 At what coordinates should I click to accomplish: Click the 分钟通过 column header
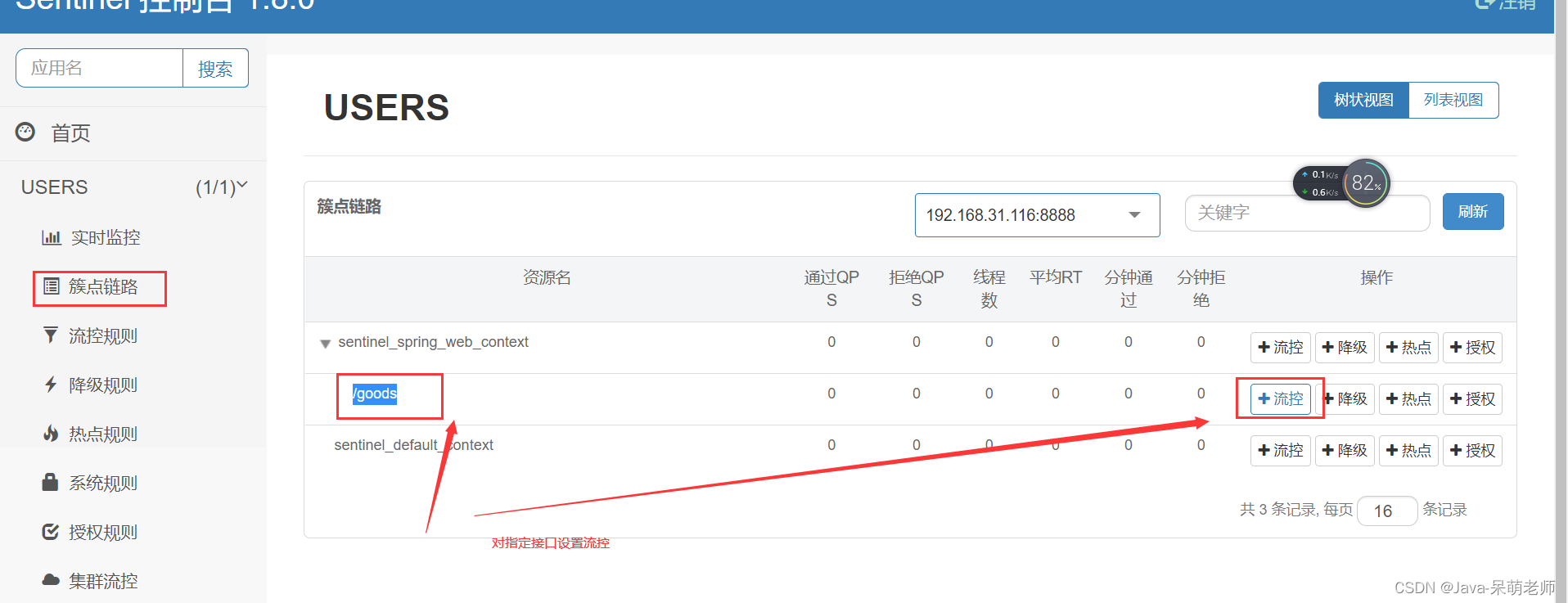1129,289
